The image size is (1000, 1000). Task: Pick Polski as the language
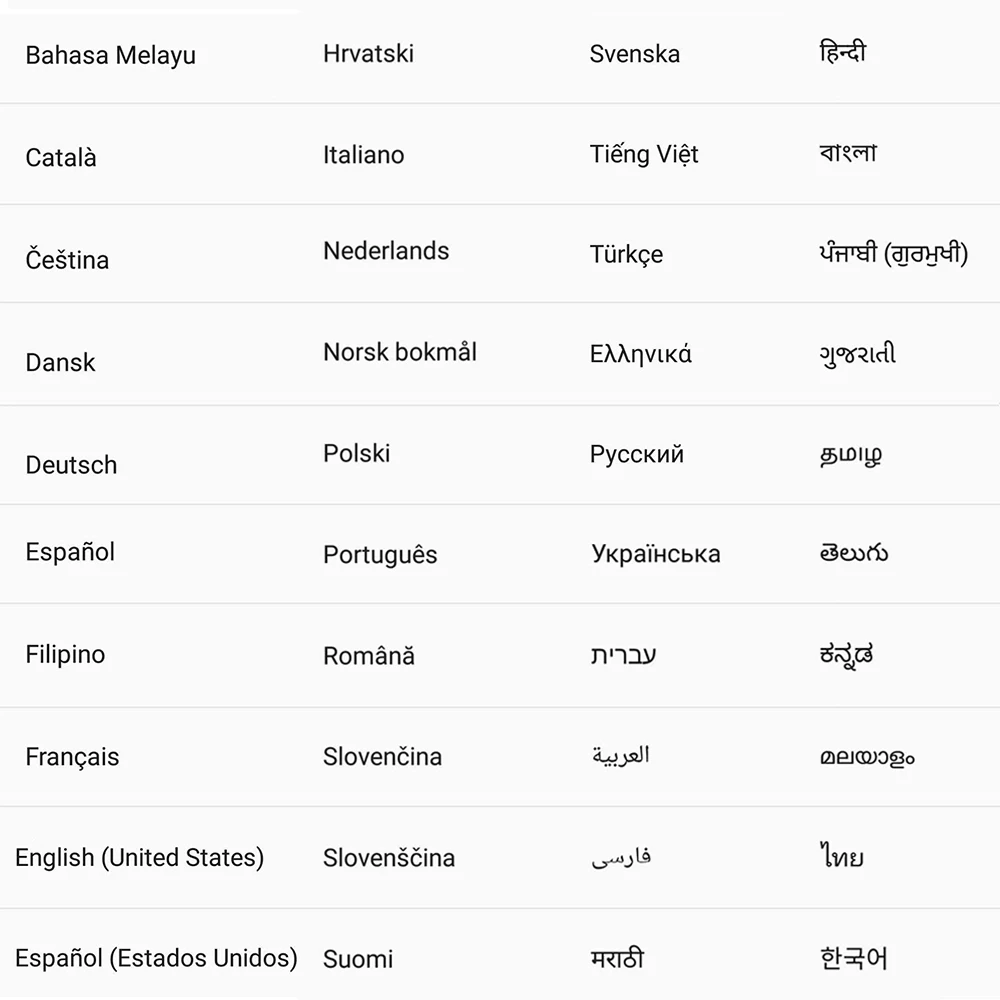pyautogui.click(x=356, y=453)
